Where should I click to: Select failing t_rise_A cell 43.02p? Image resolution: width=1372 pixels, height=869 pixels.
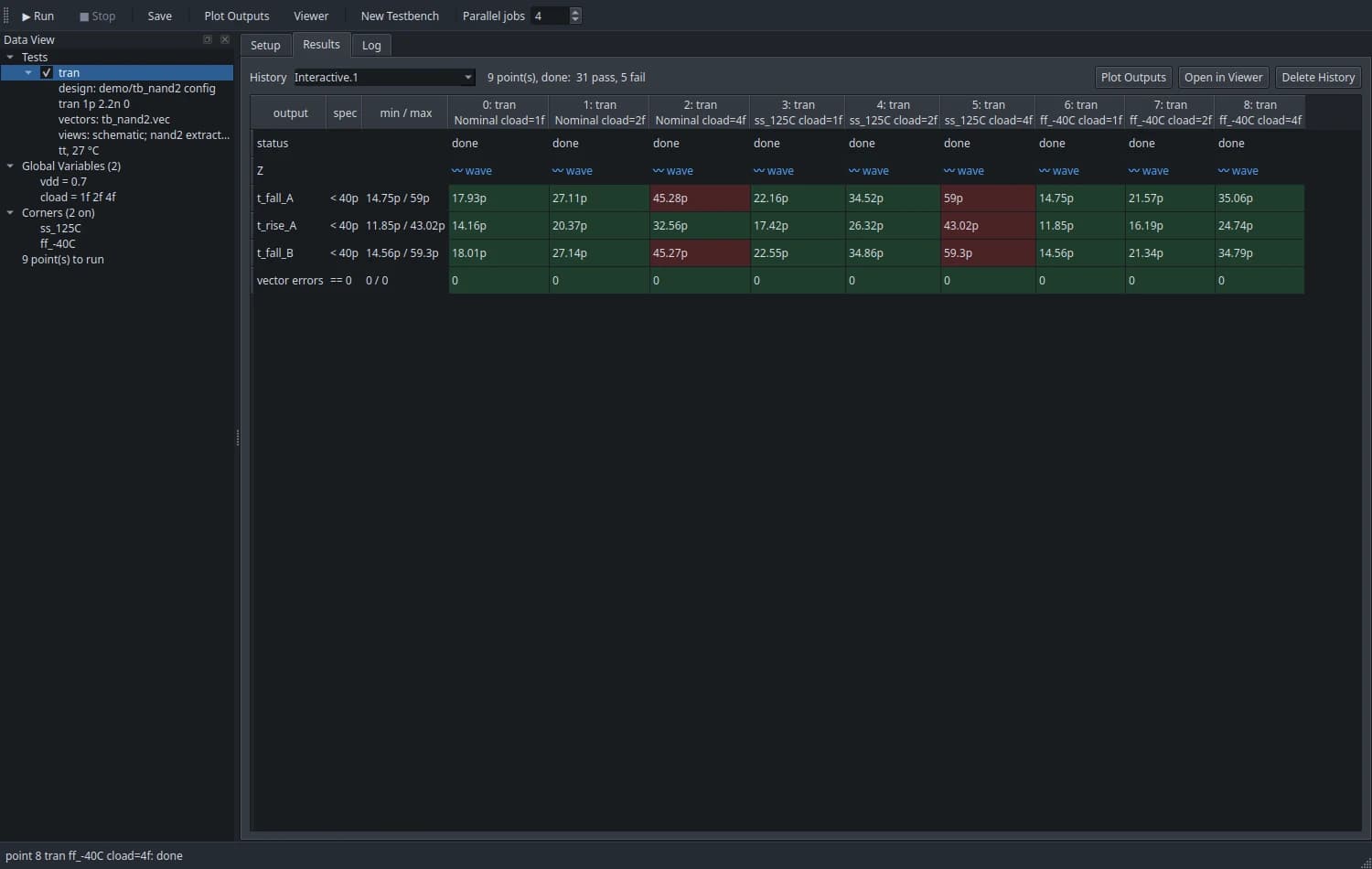coord(988,226)
